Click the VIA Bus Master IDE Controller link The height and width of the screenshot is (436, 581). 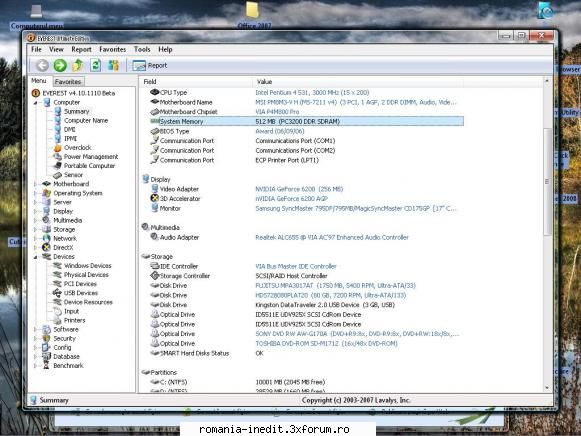(x=296, y=266)
